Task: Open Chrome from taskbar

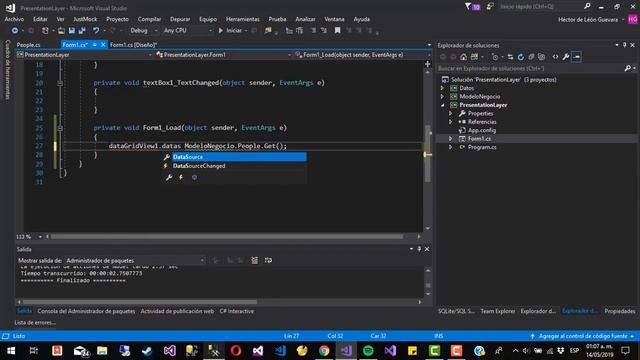Action: [324, 351]
